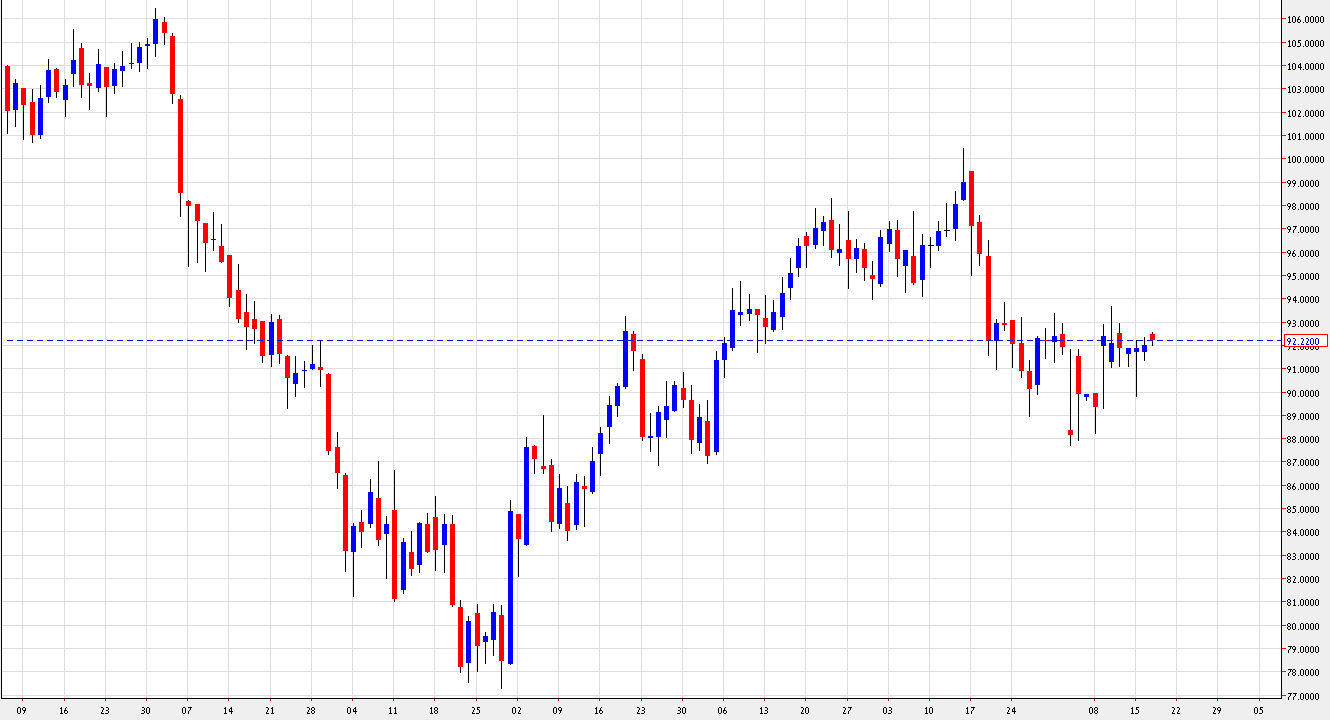Choose the 17 date label on time axis
1330x720 pixels.
969,709
